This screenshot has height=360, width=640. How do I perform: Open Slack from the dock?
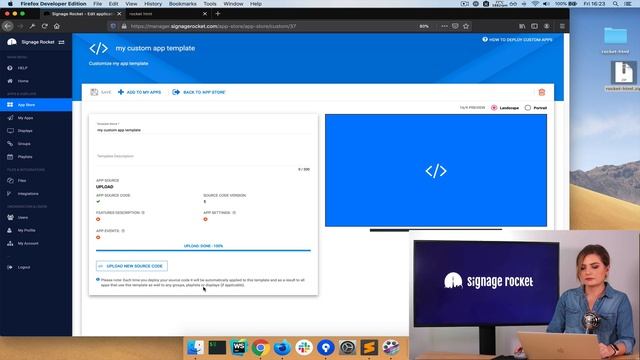point(304,348)
